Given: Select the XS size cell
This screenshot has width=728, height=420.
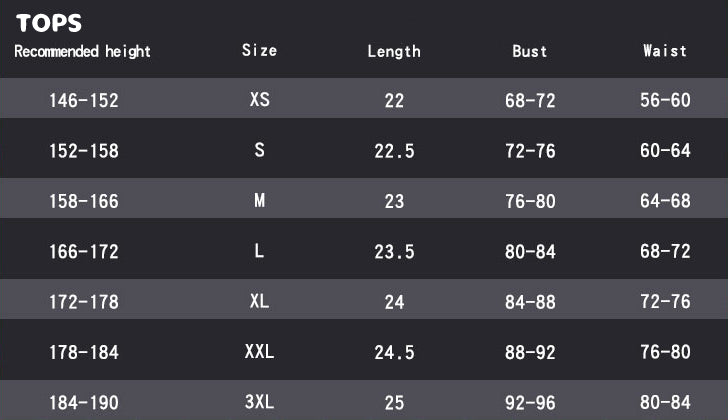Looking at the screenshot, I should click(259, 100).
